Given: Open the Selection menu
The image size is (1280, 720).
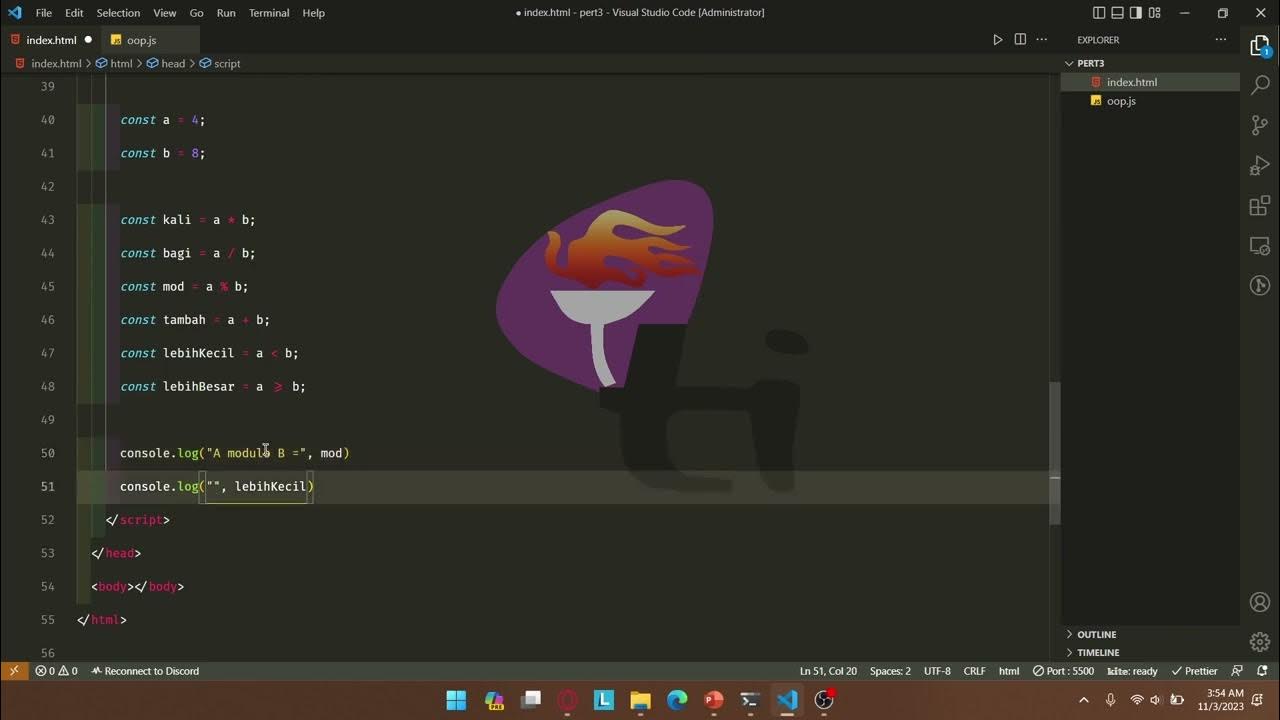Looking at the screenshot, I should pyautogui.click(x=118, y=13).
